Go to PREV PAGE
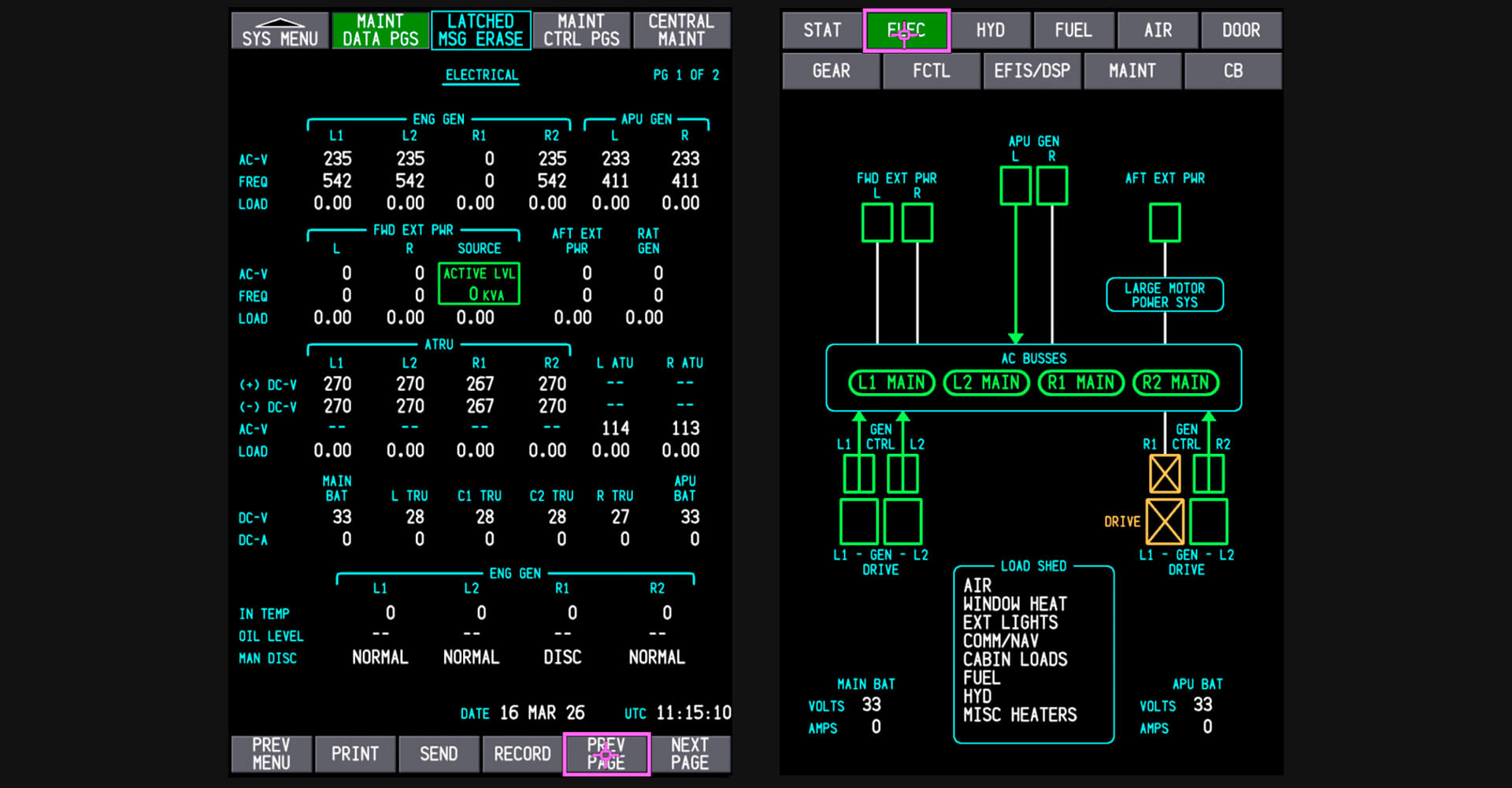1512x788 pixels. tap(606, 754)
